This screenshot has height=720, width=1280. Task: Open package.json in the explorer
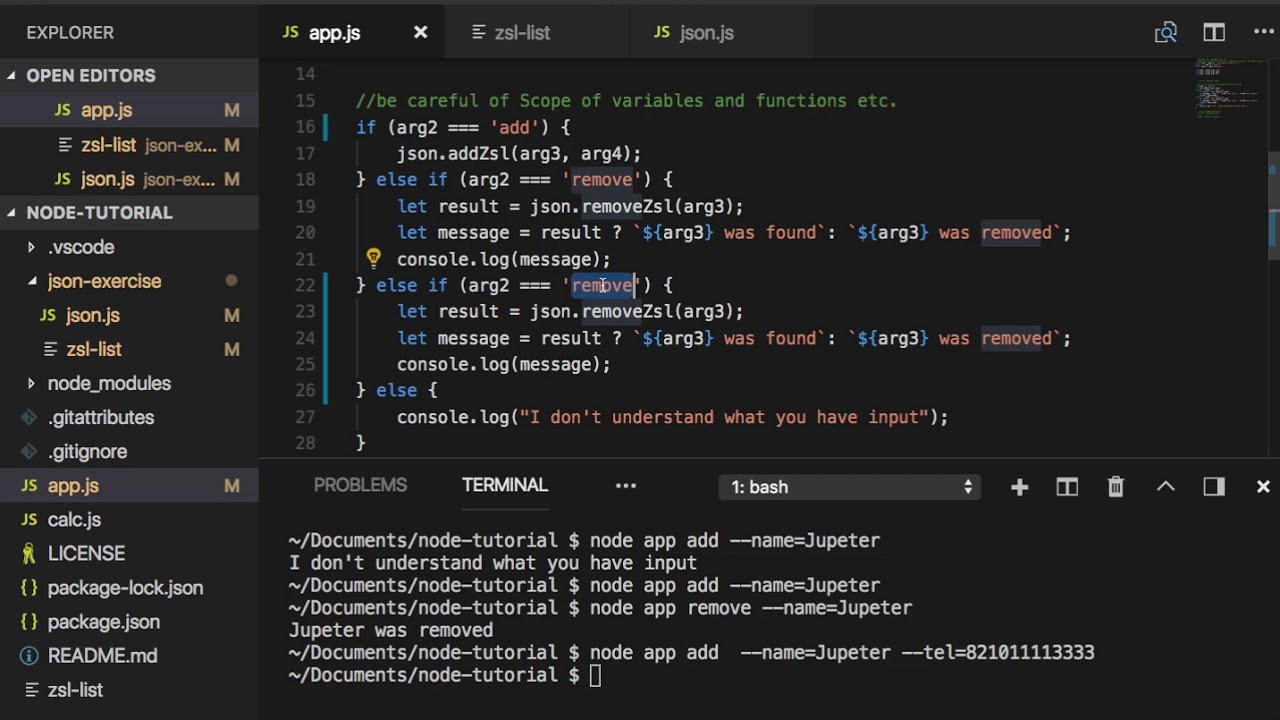pyautogui.click(x=103, y=622)
